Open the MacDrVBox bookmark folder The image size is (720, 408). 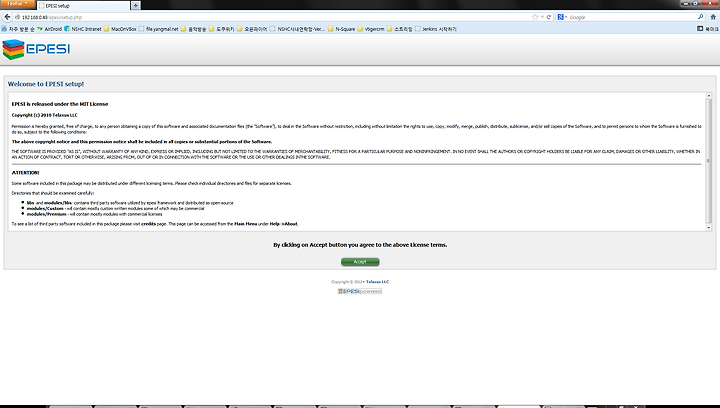[x=120, y=29]
